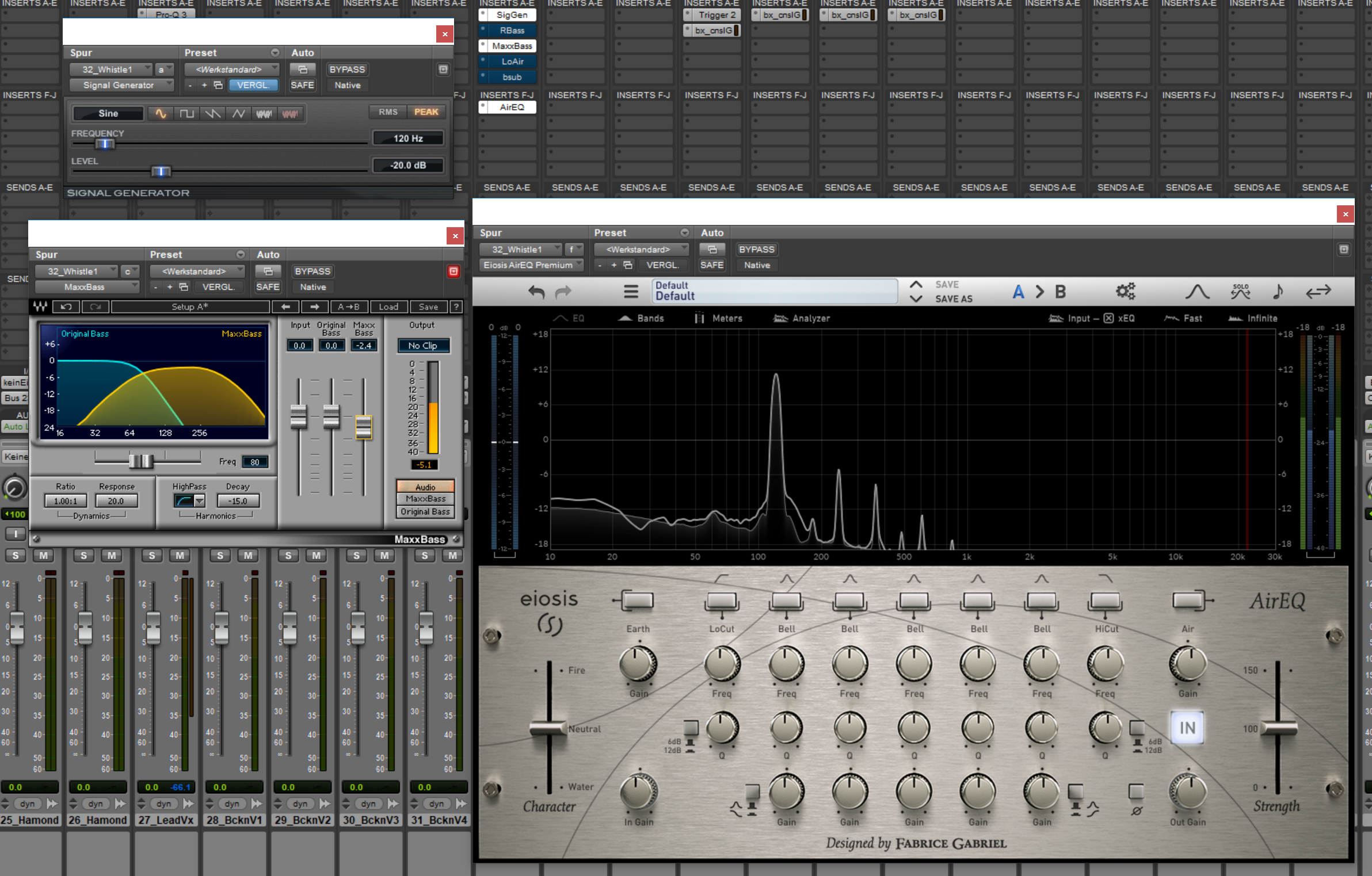Click the MaxxBass Freq value field
This screenshot has height=876, width=1372.
pyautogui.click(x=254, y=462)
